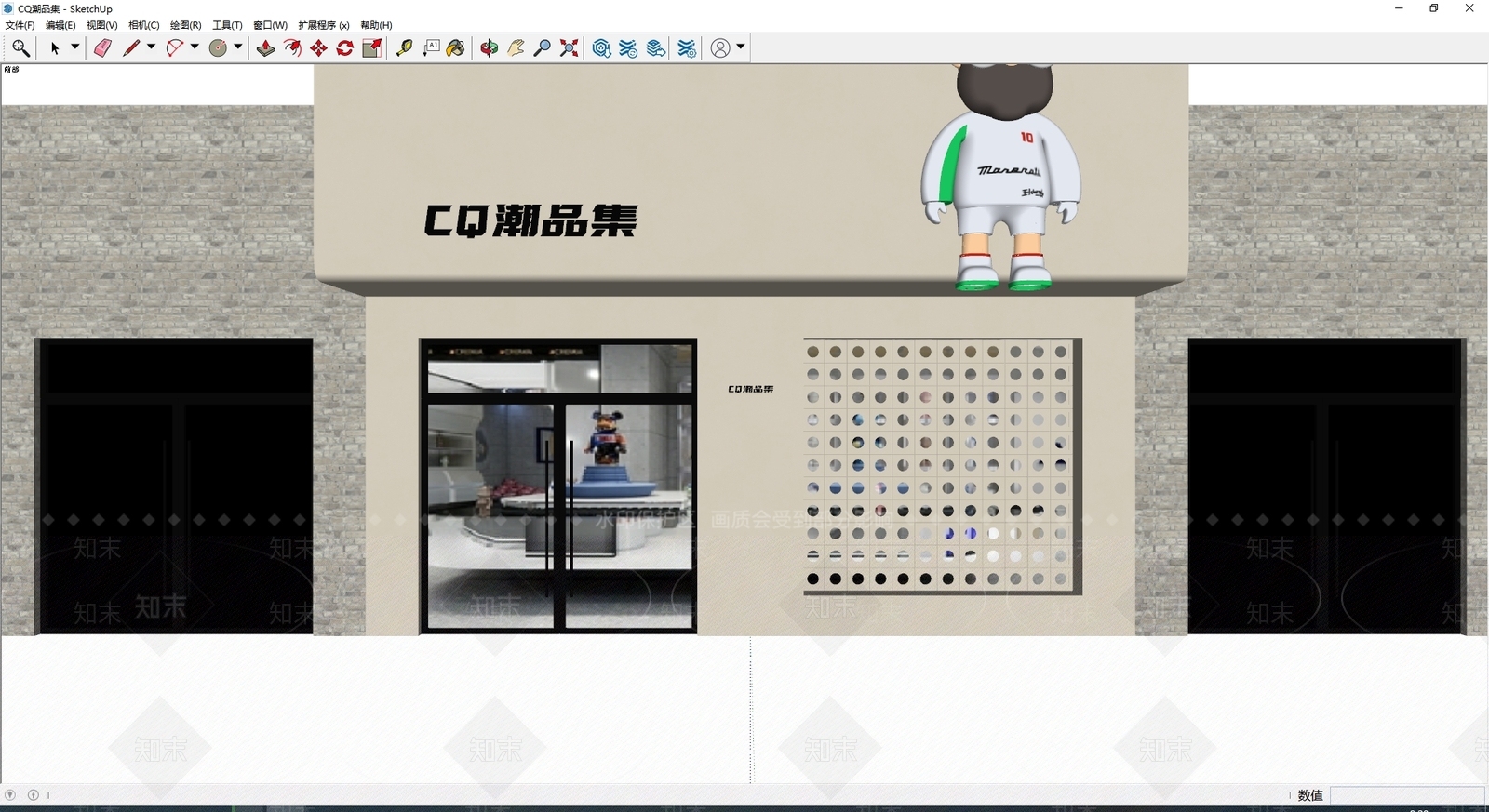Screen dimensions: 1489x812
Task: Click the Send to LayOut icon
Action: click(656, 48)
